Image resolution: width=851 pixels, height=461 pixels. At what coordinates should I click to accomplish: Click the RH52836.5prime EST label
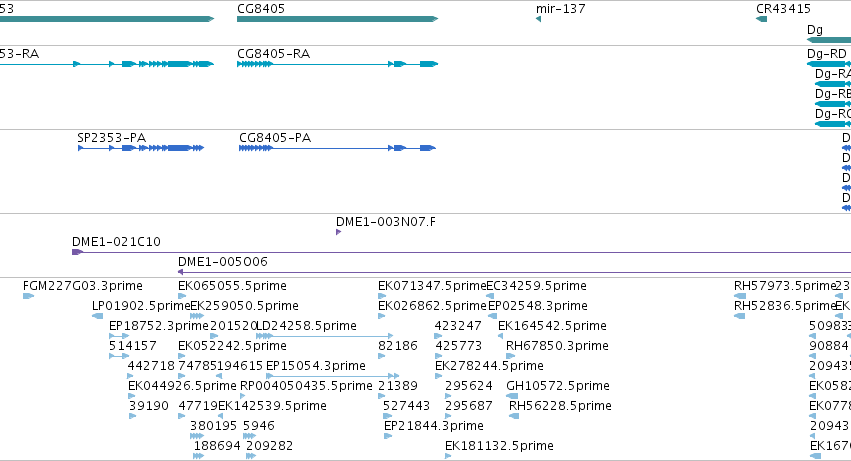785,306
